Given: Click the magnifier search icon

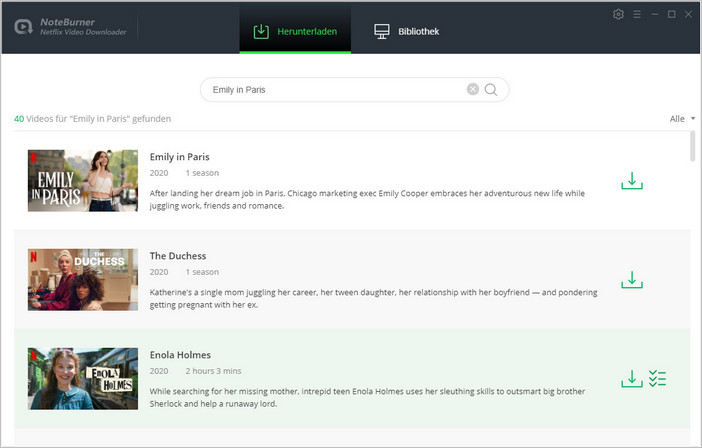Looking at the screenshot, I should [x=491, y=90].
